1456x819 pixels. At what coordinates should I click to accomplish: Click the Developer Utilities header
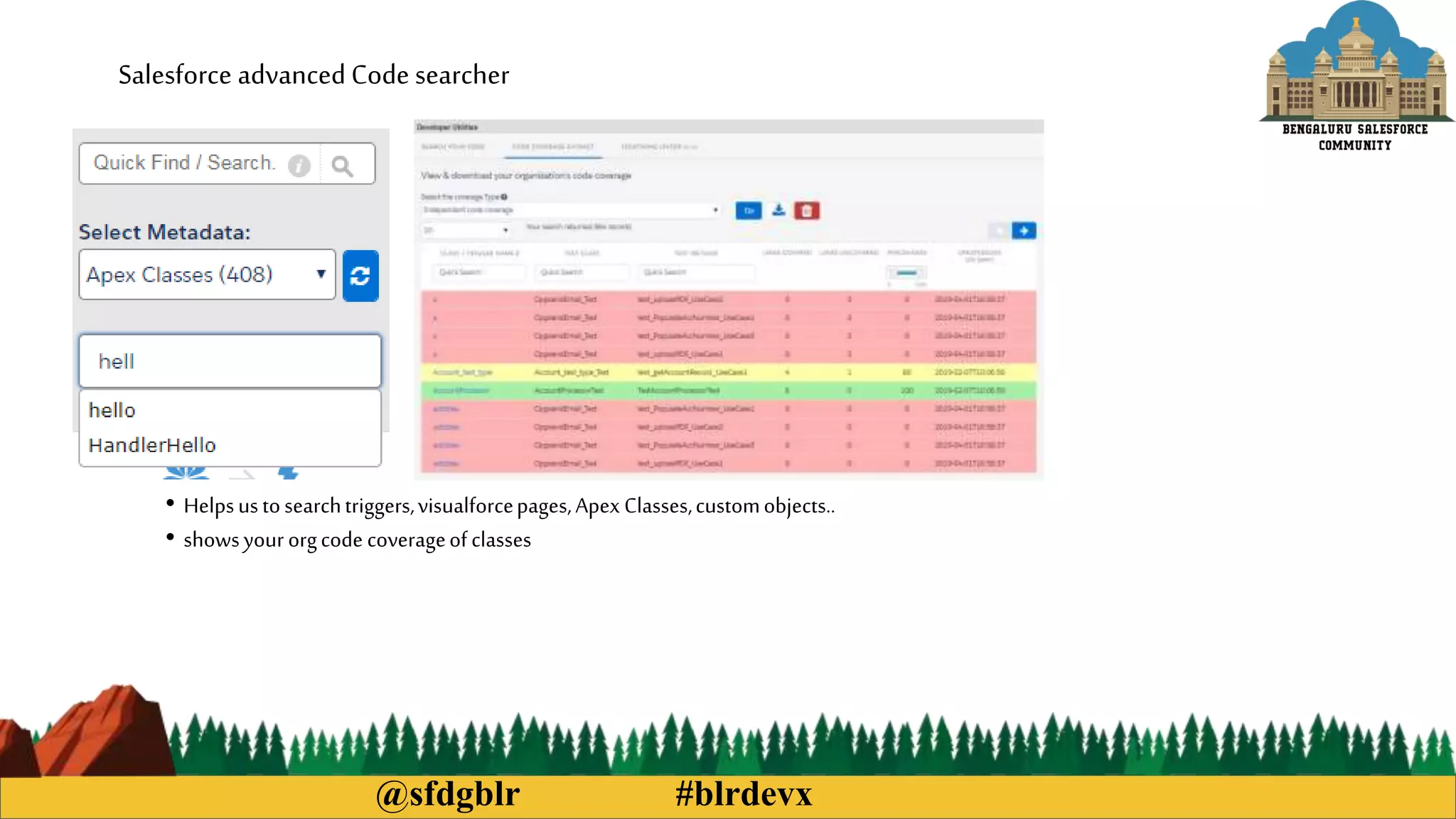(447, 127)
